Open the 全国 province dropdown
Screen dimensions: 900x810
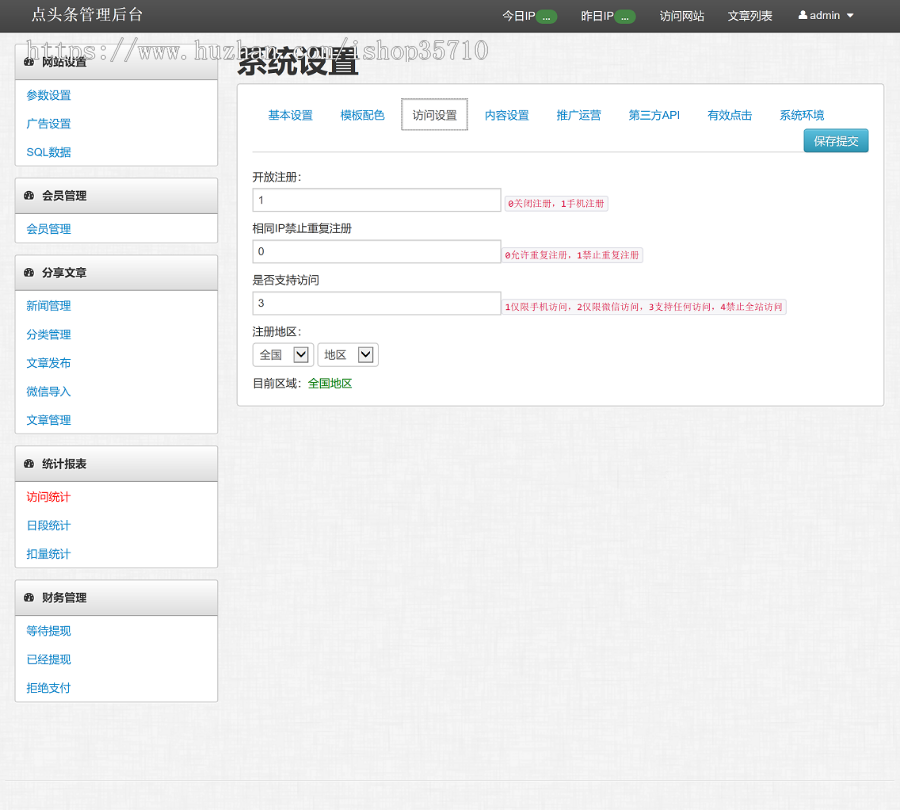click(283, 355)
